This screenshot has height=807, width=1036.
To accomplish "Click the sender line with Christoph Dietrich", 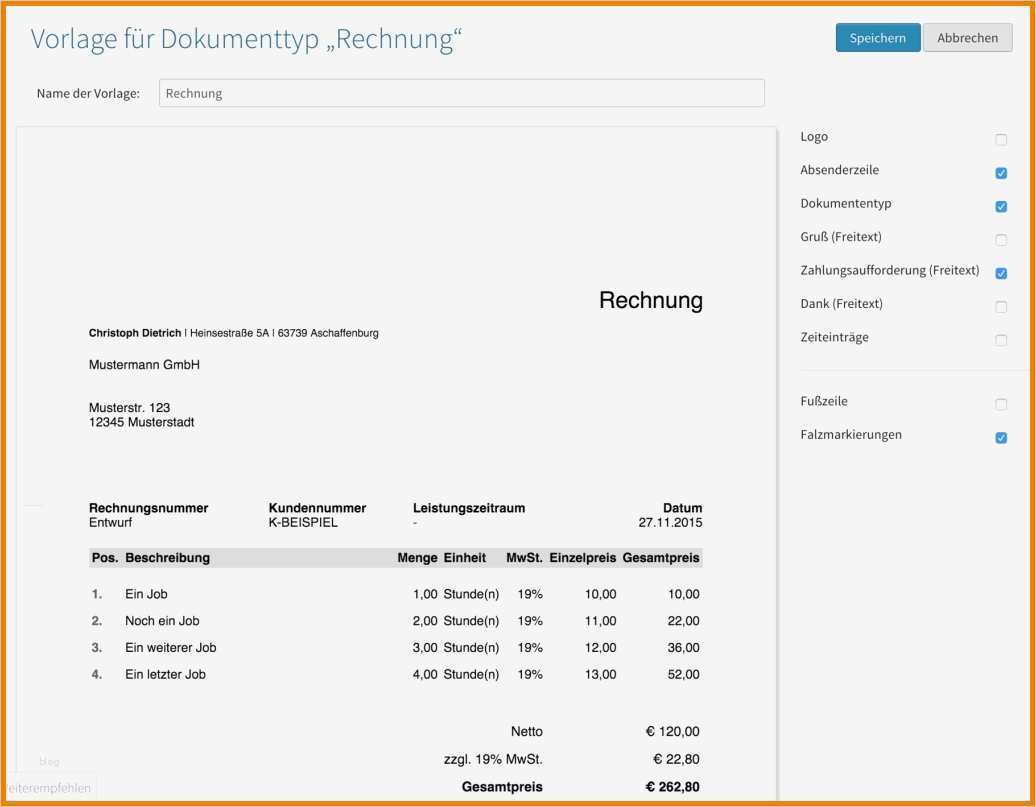I will (235, 333).
